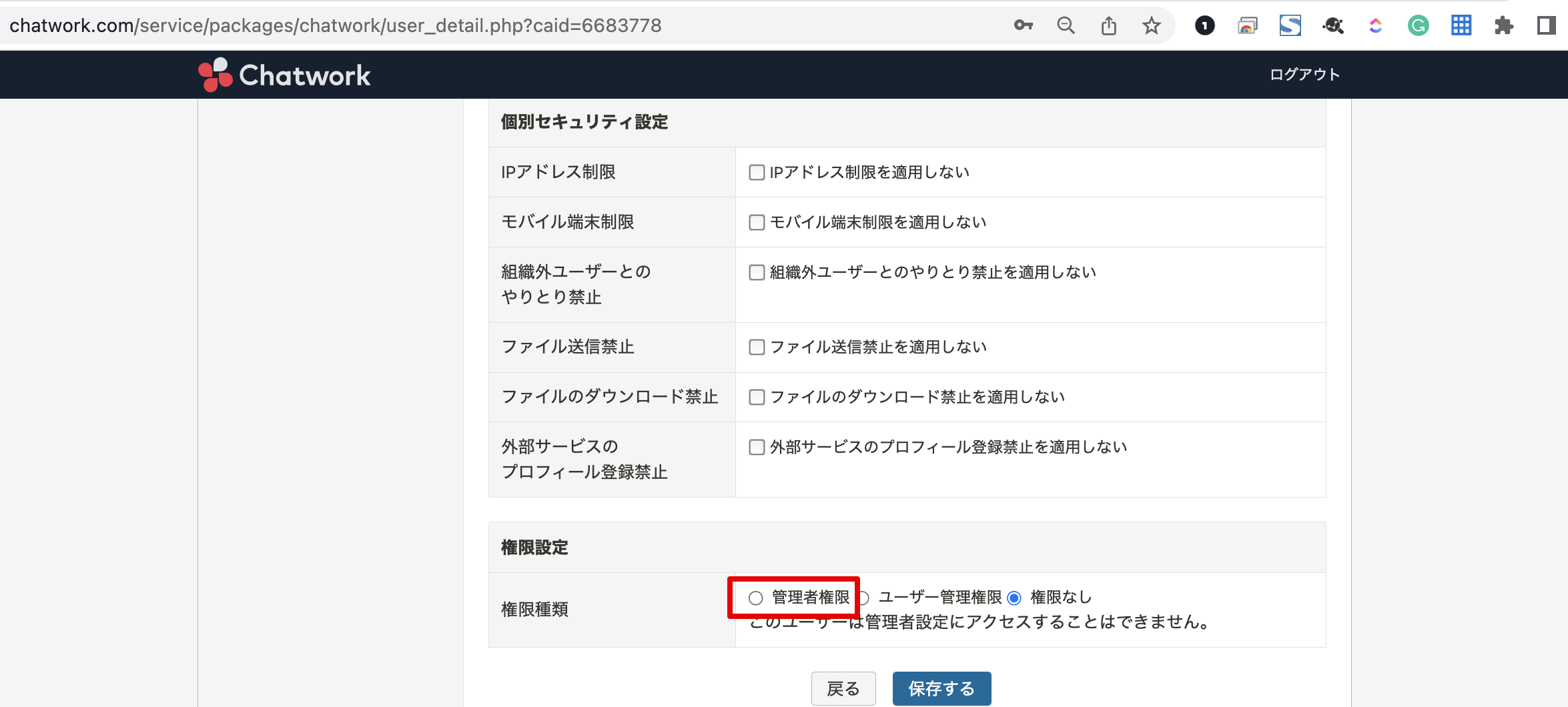The width and height of the screenshot is (1568, 707).
Task: Check モバイル端末制限を適用しない checkbox
Action: [757, 223]
